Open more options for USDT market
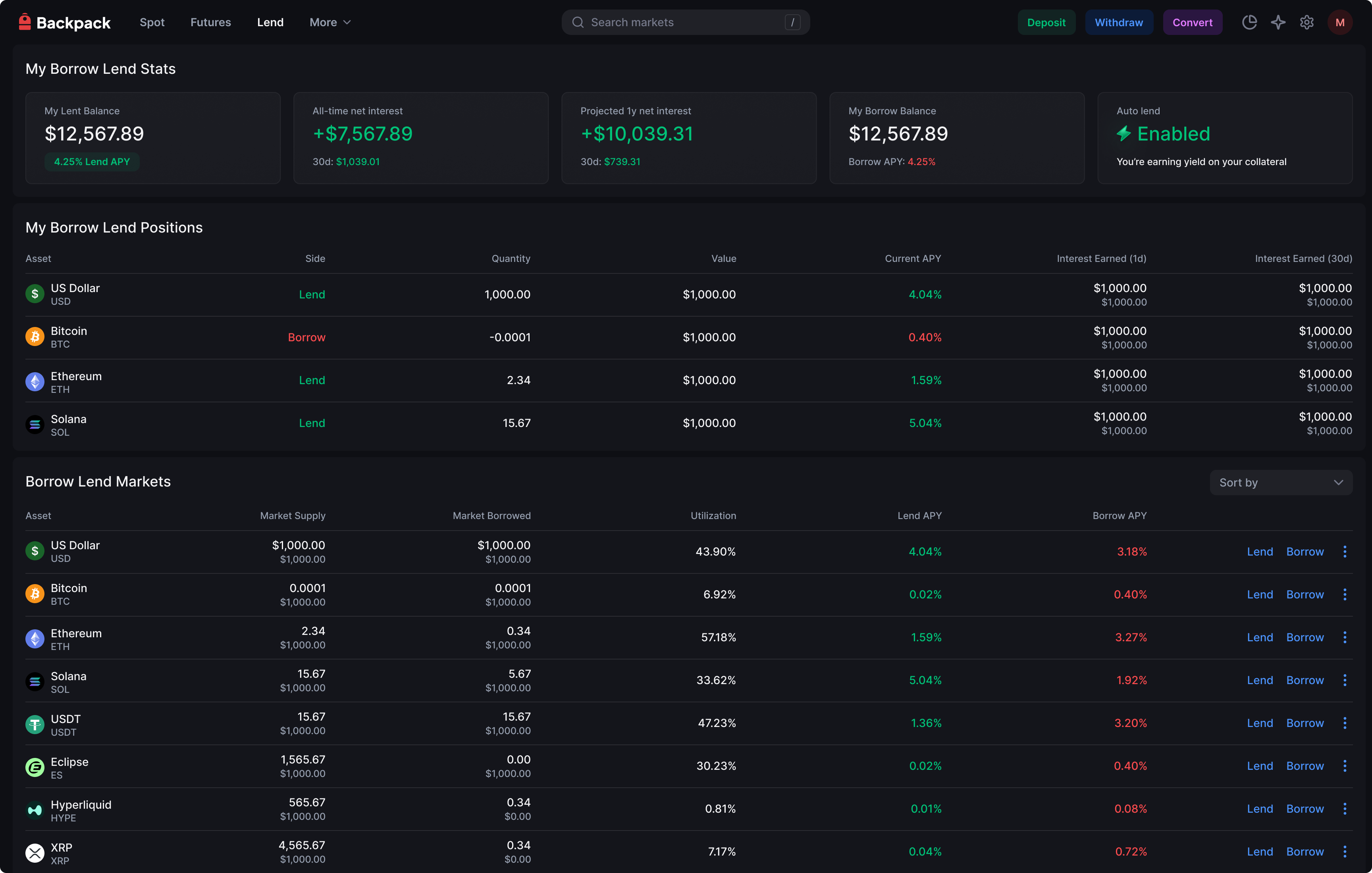The width and height of the screenshot is (1372, 873). pos(1345,723)
